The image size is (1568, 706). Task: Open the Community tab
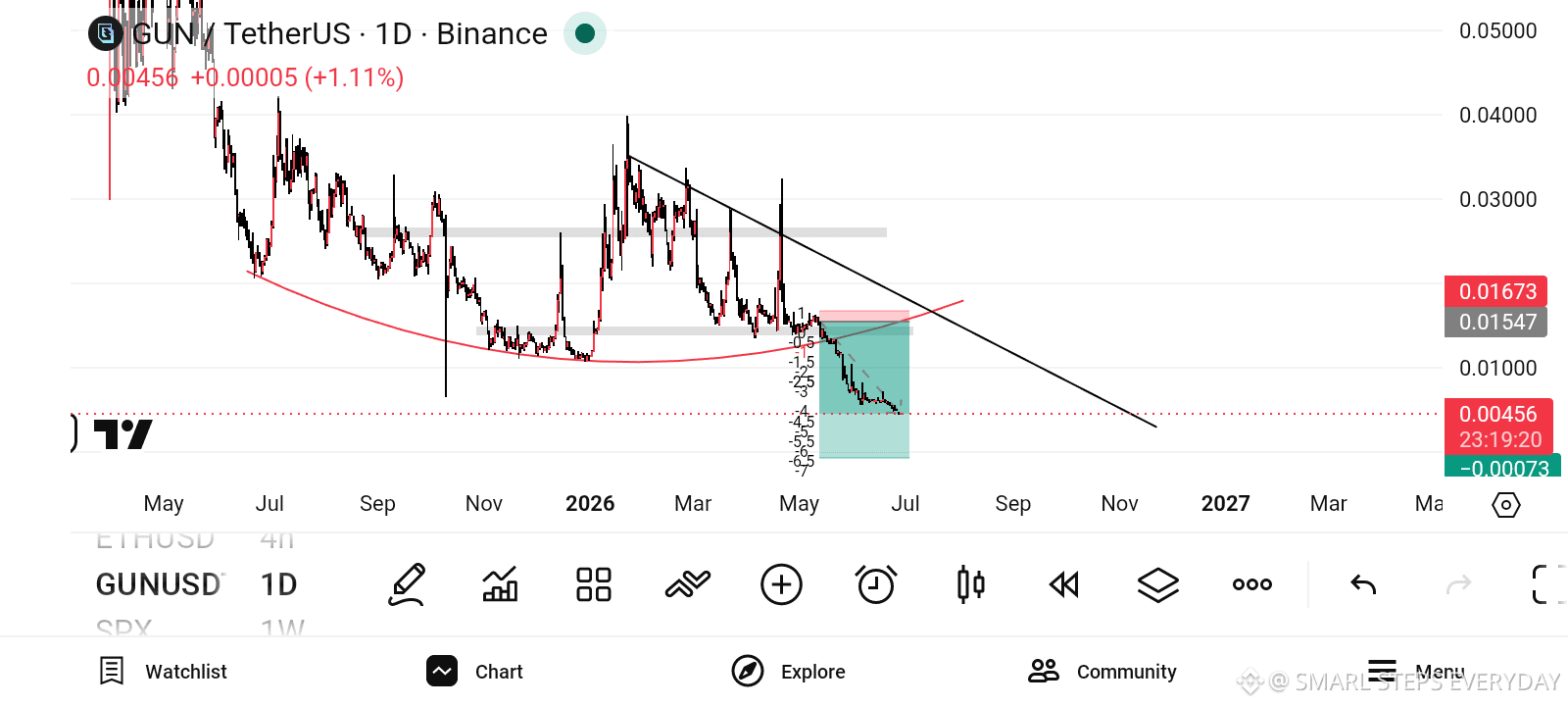[x=1102, y=672]
